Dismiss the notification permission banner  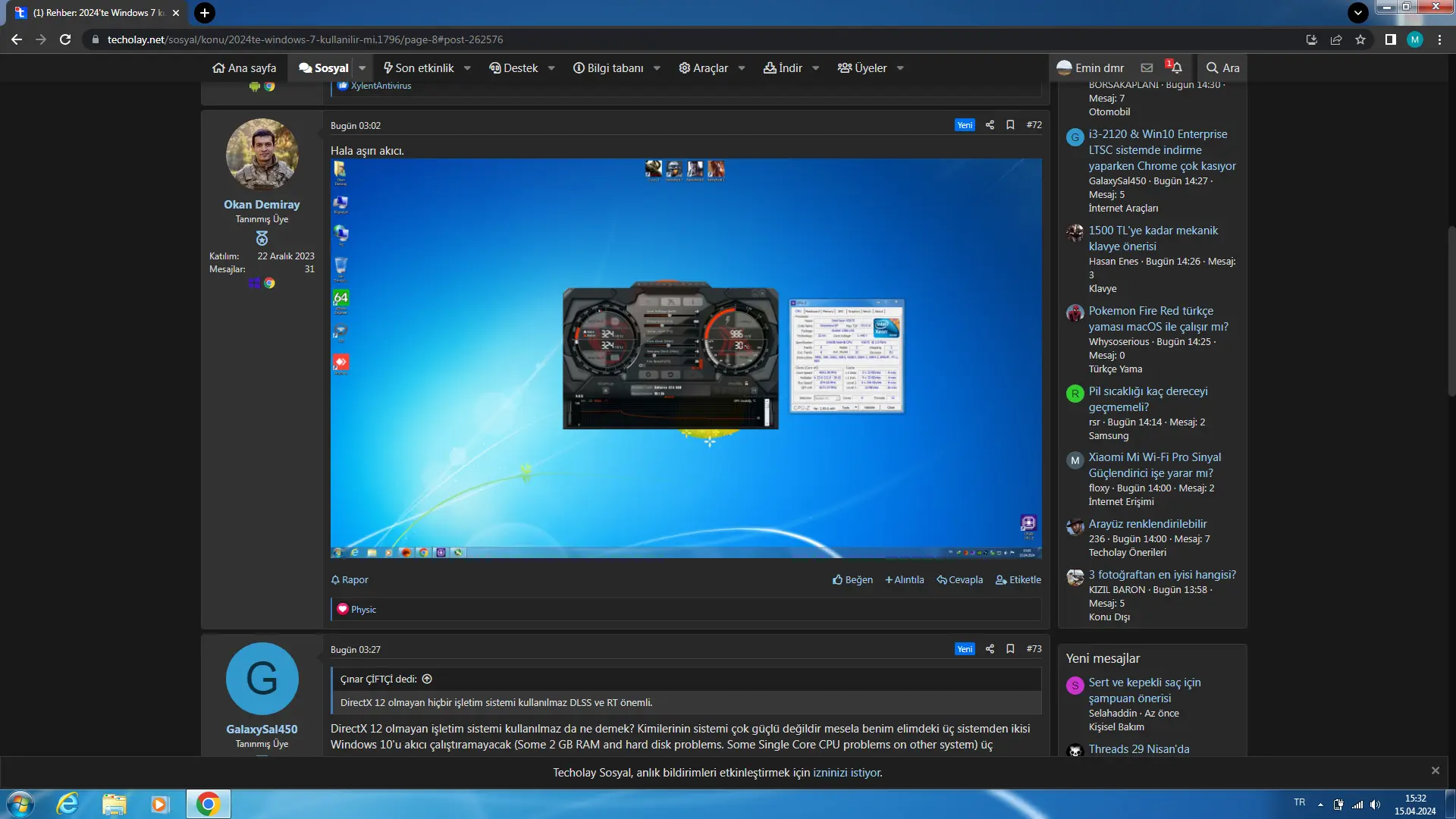(1435, 770)
